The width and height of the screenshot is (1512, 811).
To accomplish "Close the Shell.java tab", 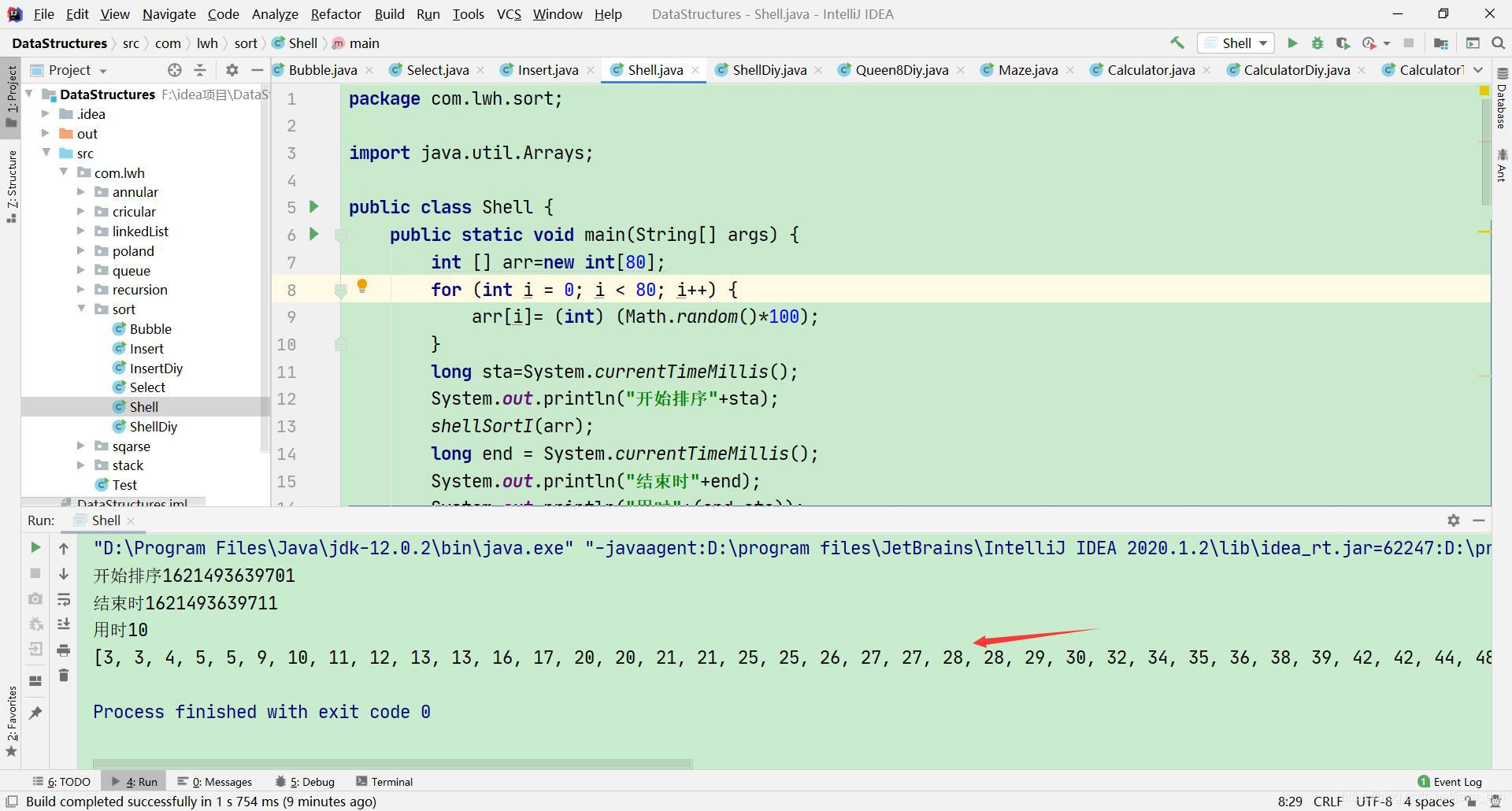I will [695, 70].
